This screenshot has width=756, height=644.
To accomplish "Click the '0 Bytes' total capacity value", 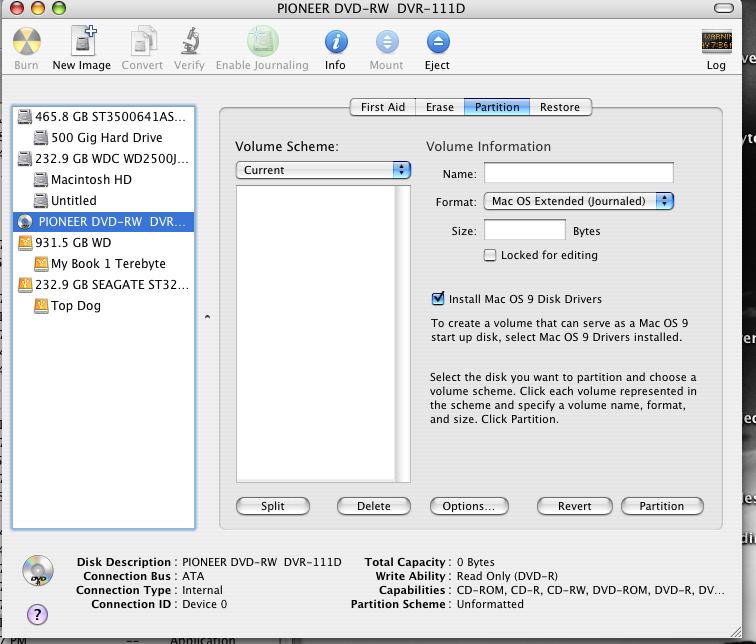I will [x=475, y=562].
